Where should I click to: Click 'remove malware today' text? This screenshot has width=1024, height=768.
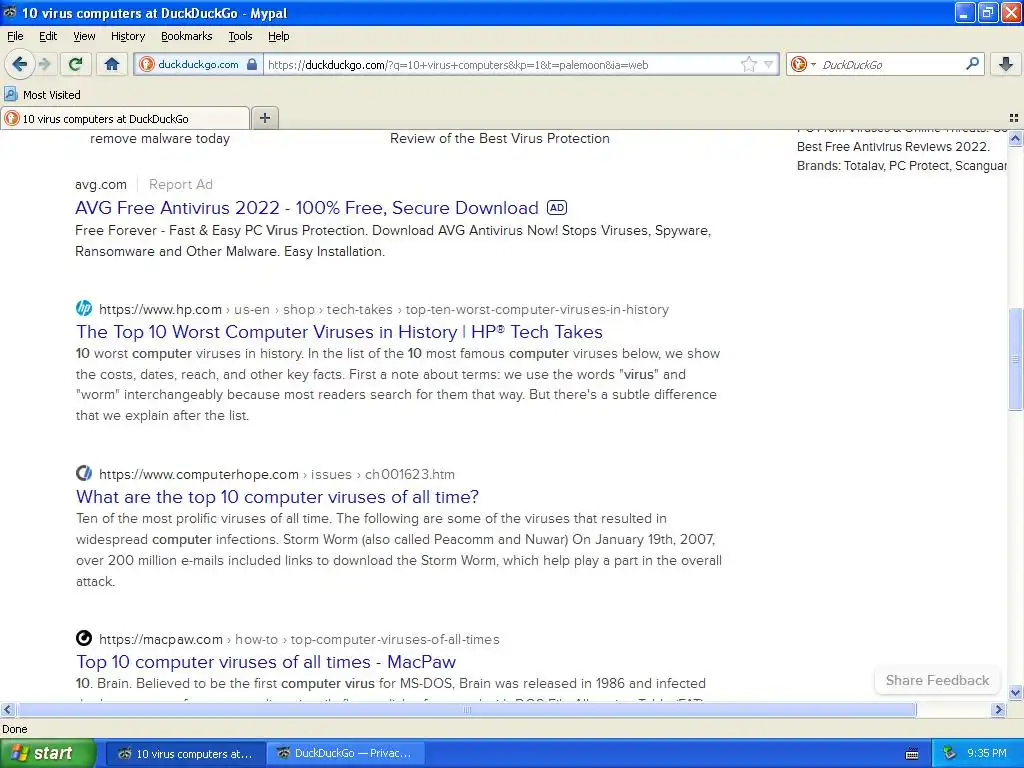click(x=160, y=138)
